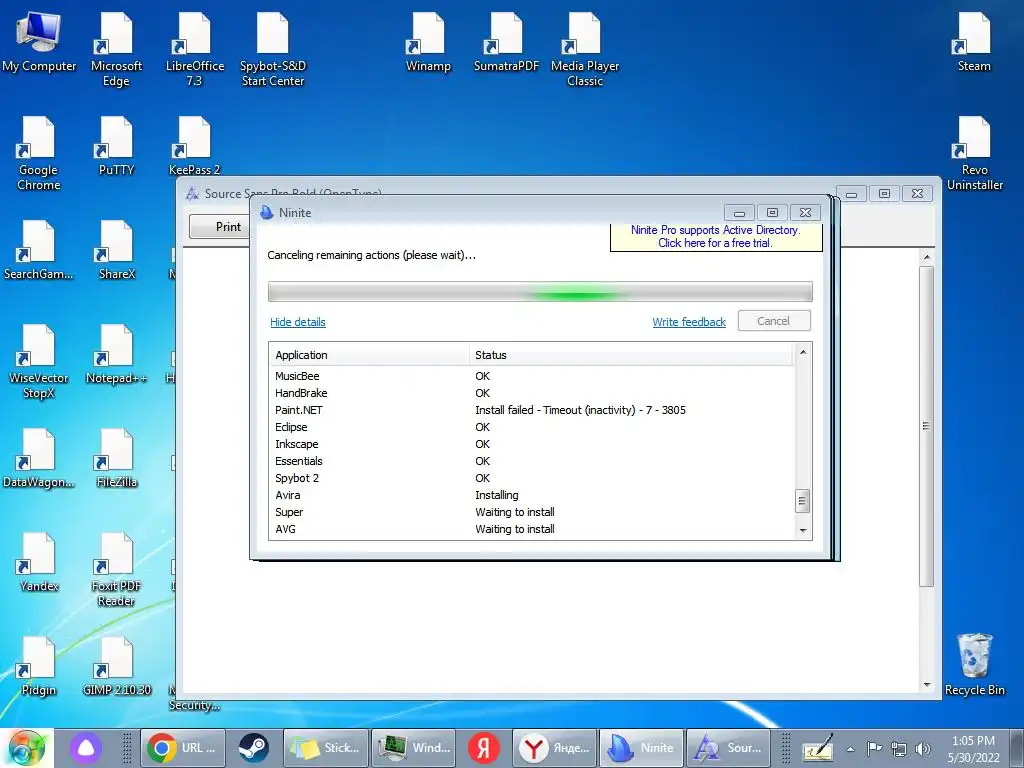
Task: Select the Eclipse row in the list
Action: 532,427
